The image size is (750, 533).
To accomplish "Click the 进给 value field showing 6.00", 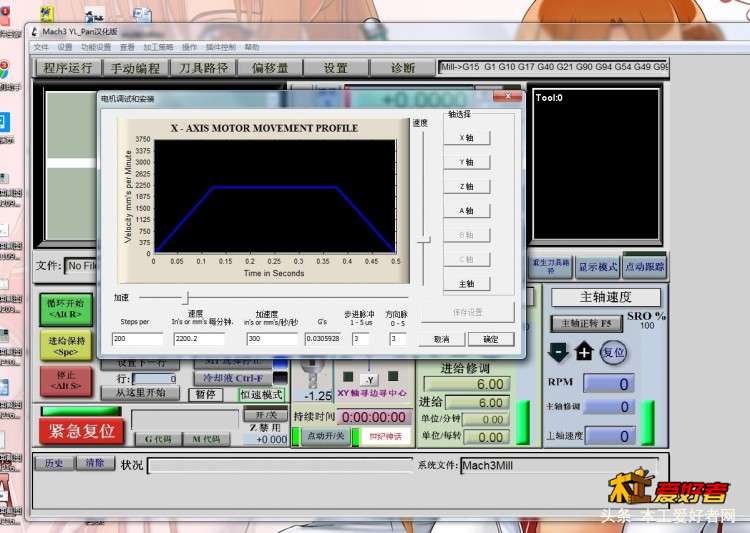I will click(x=477, y=403).
